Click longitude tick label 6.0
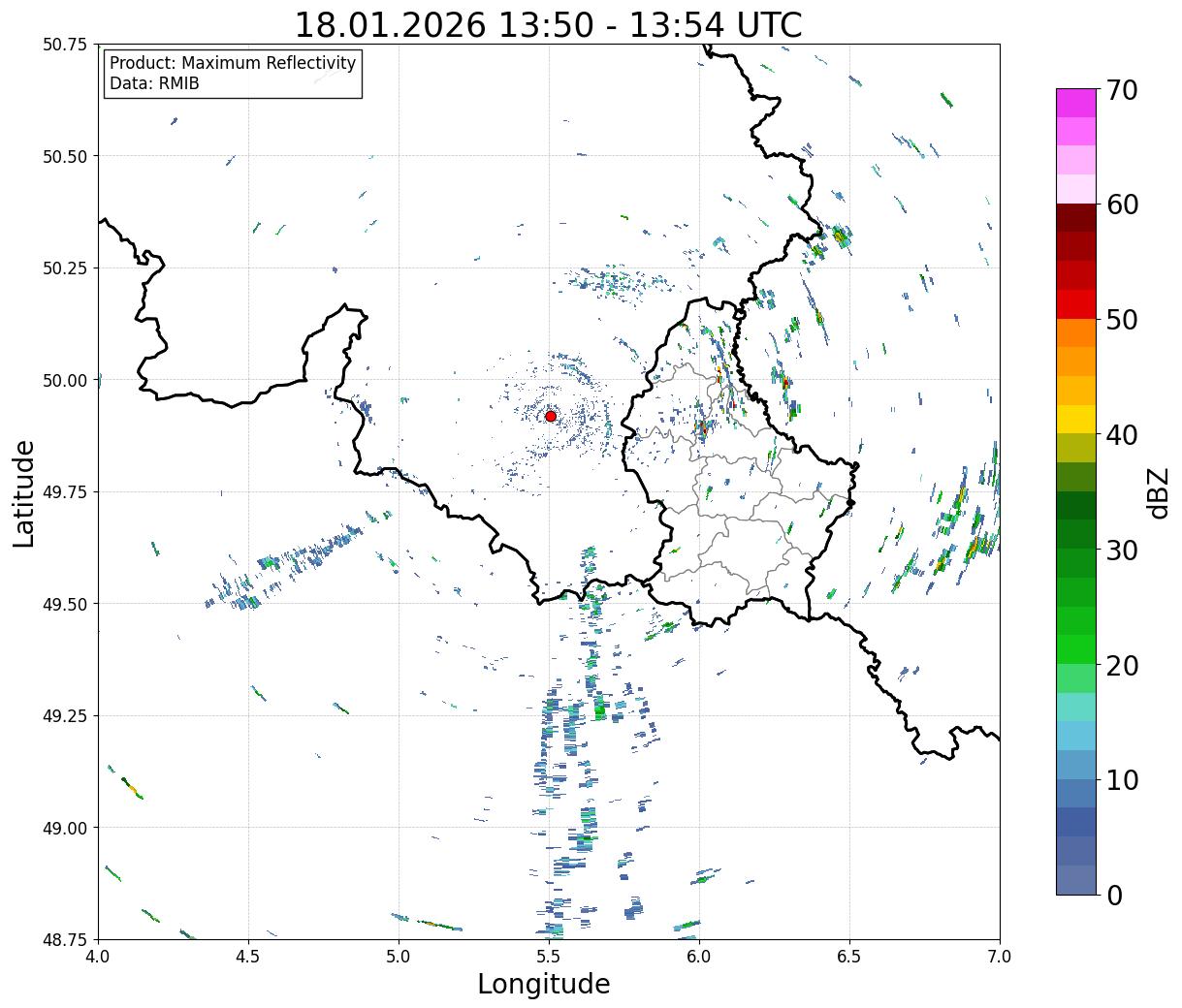The image size is (1182, 1008). click(699, 957)
